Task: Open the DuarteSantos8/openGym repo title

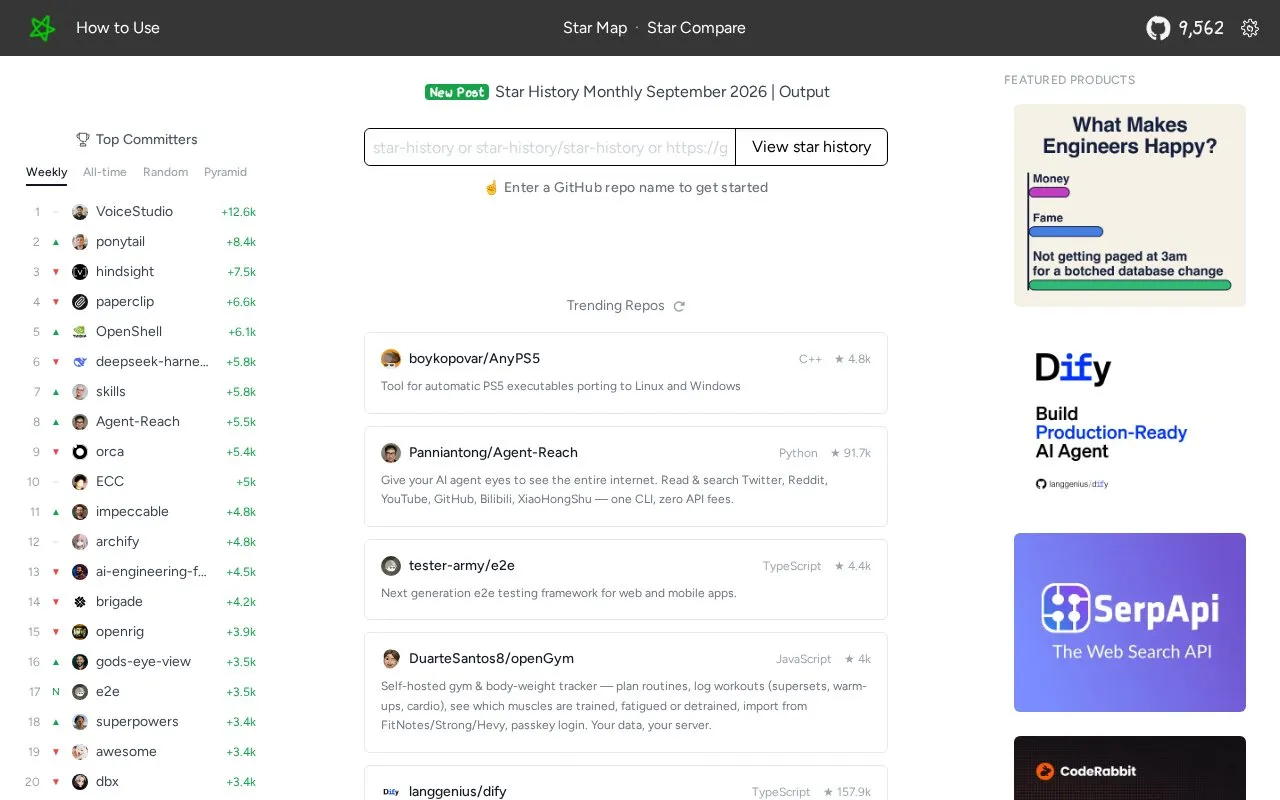Action: (x=491, y=659)
